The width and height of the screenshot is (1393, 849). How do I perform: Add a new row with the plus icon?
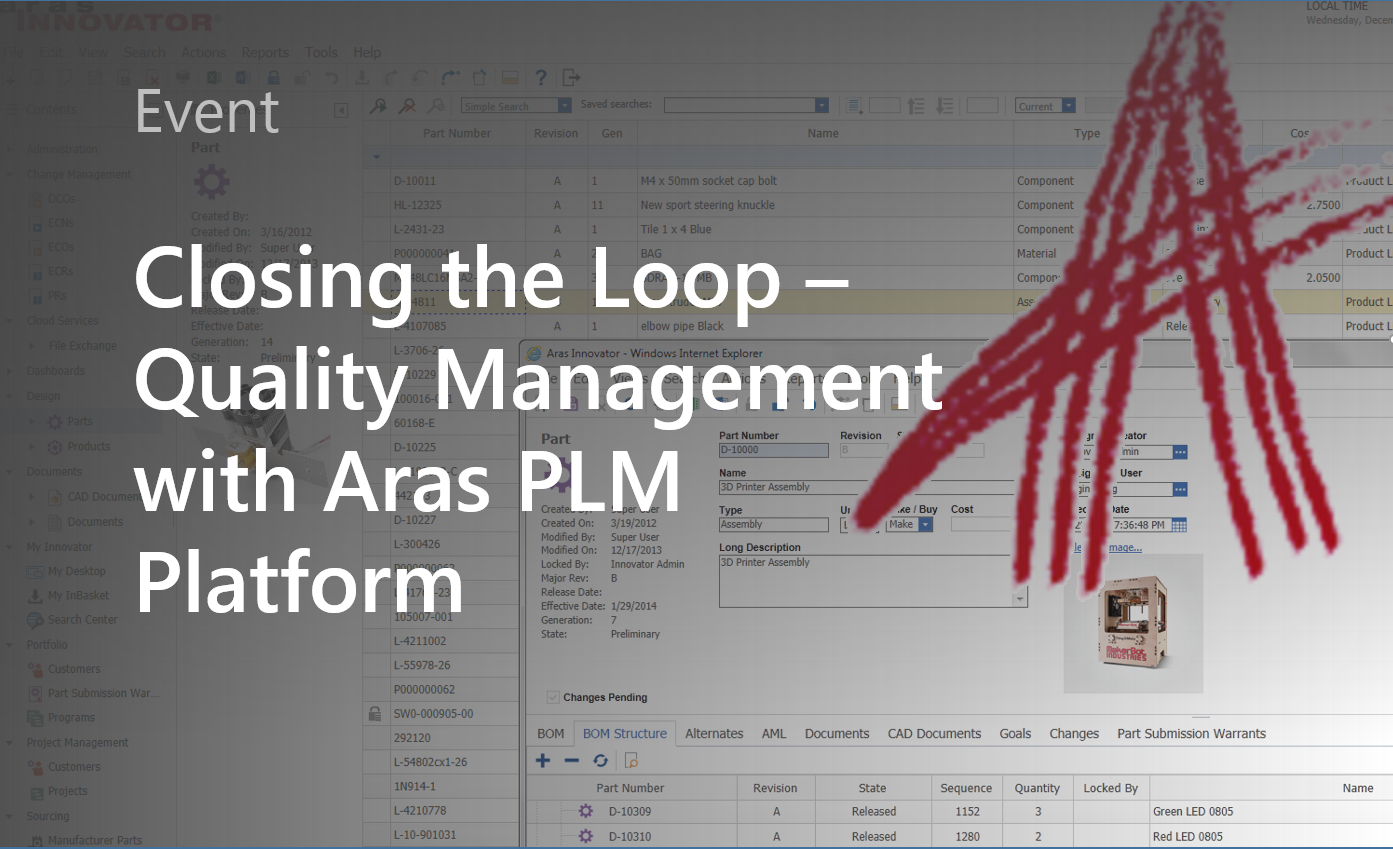[543, 760]
